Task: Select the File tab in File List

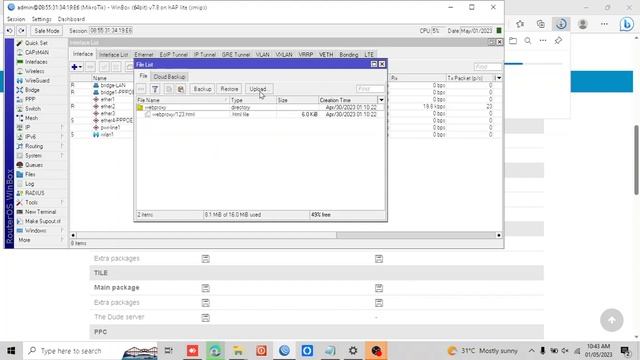Action: pyautogui.click(x=143, y=76)
